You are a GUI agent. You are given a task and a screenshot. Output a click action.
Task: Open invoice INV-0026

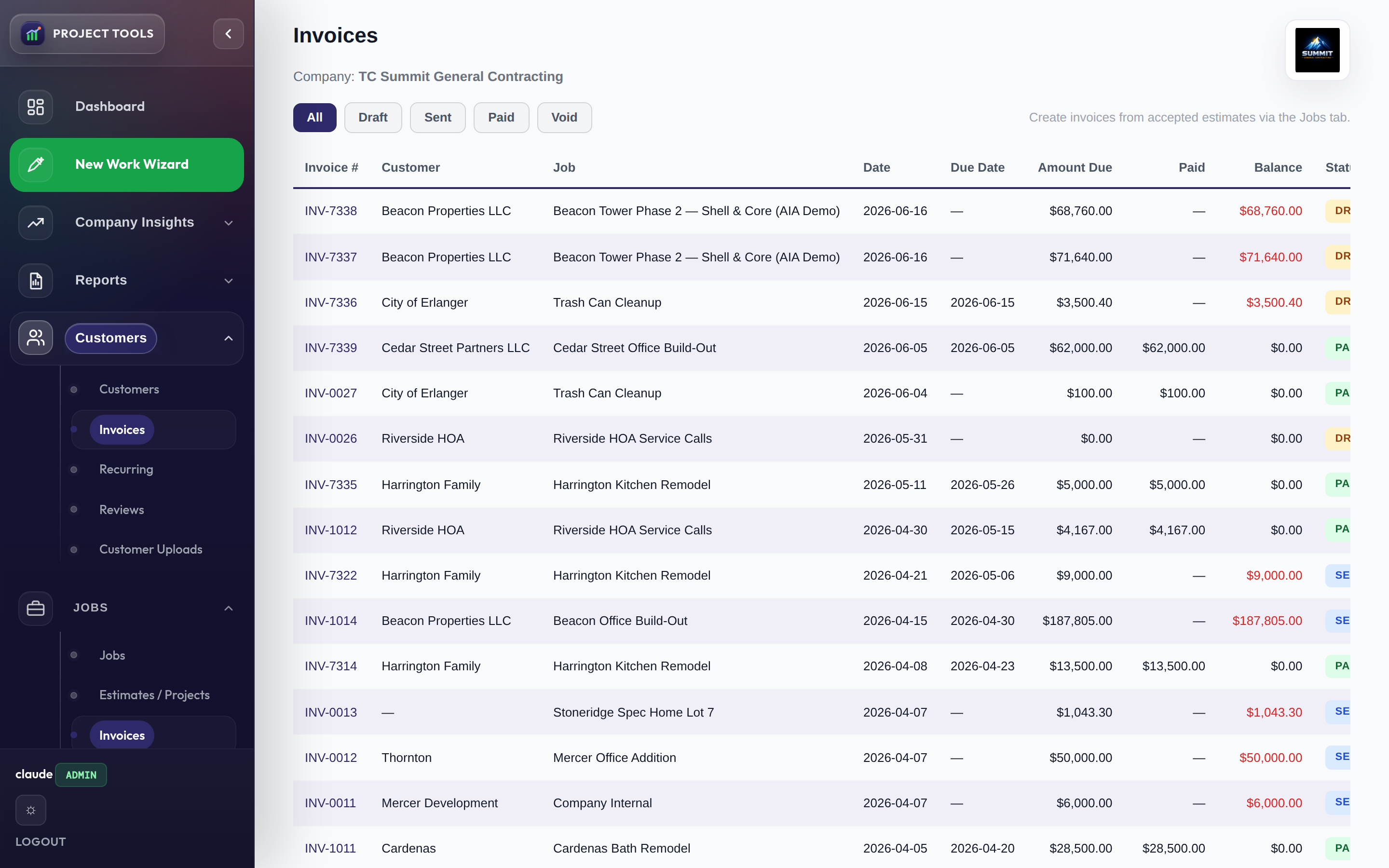[330, 439]
